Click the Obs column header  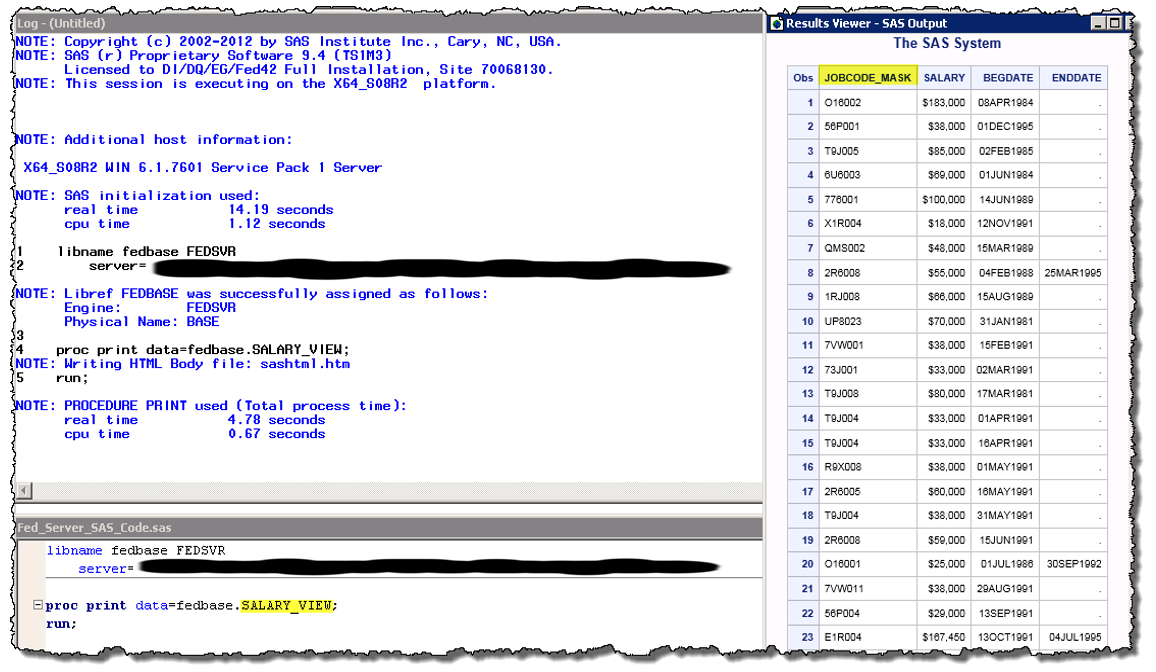coord(803,77)
